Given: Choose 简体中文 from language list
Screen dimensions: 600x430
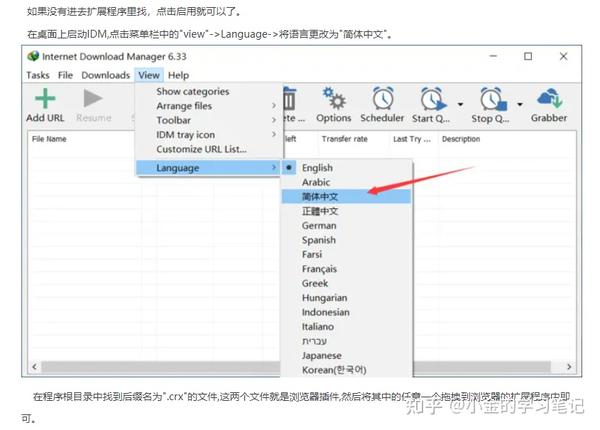Looking at the screenshot, I should (347, 197).
